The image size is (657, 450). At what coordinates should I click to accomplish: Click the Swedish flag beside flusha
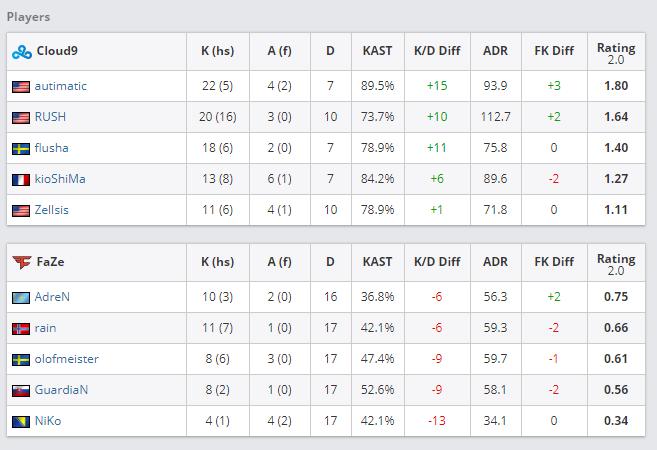21,148
